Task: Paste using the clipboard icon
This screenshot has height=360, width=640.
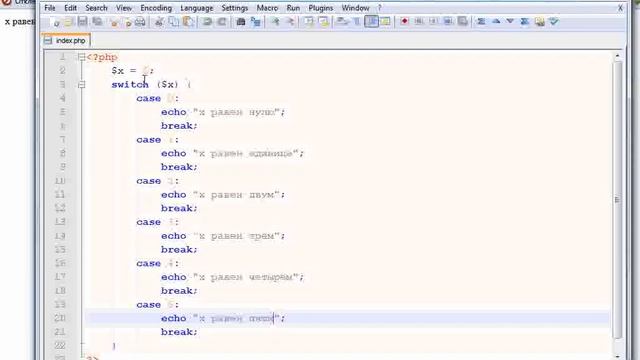Action: click(x=188, y=22)
